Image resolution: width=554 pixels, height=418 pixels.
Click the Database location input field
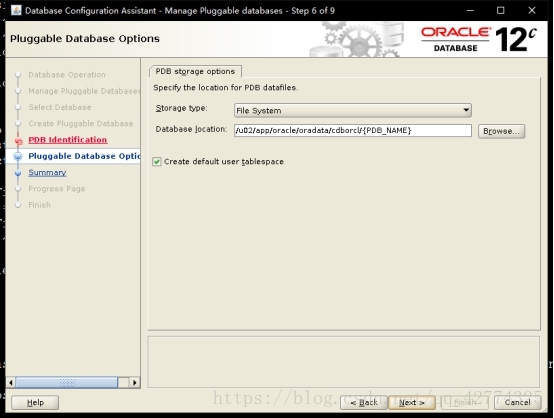pos(353,130)
